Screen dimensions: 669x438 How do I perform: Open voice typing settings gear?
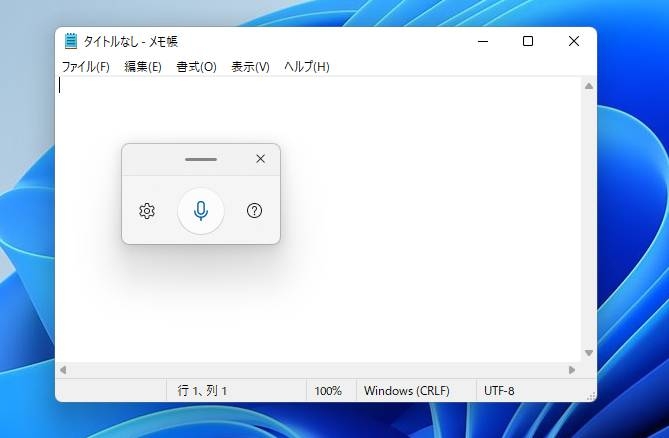147,211
